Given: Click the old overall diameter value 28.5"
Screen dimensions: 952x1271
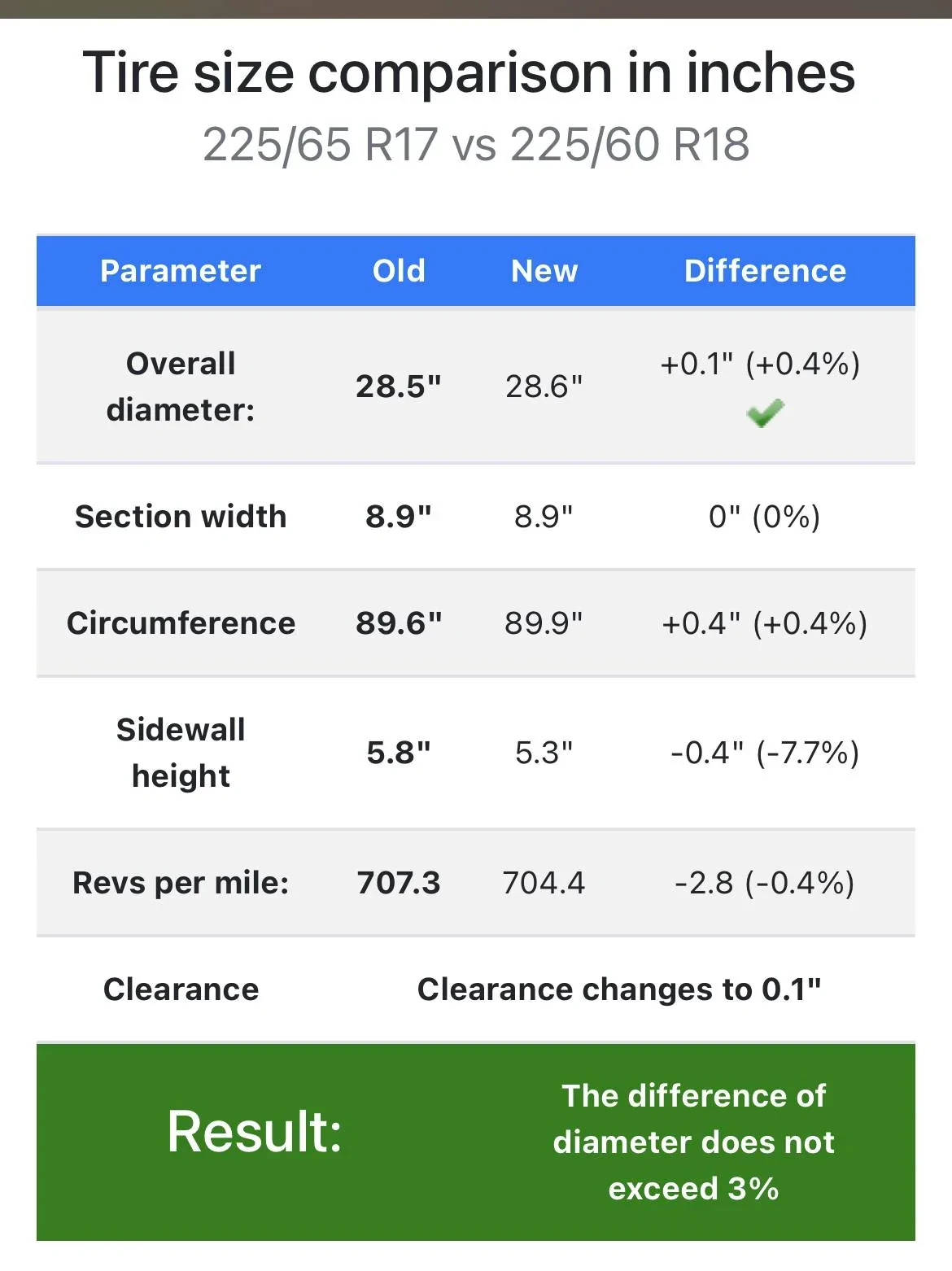Looking at the screenshot, I should coord(399,387).
